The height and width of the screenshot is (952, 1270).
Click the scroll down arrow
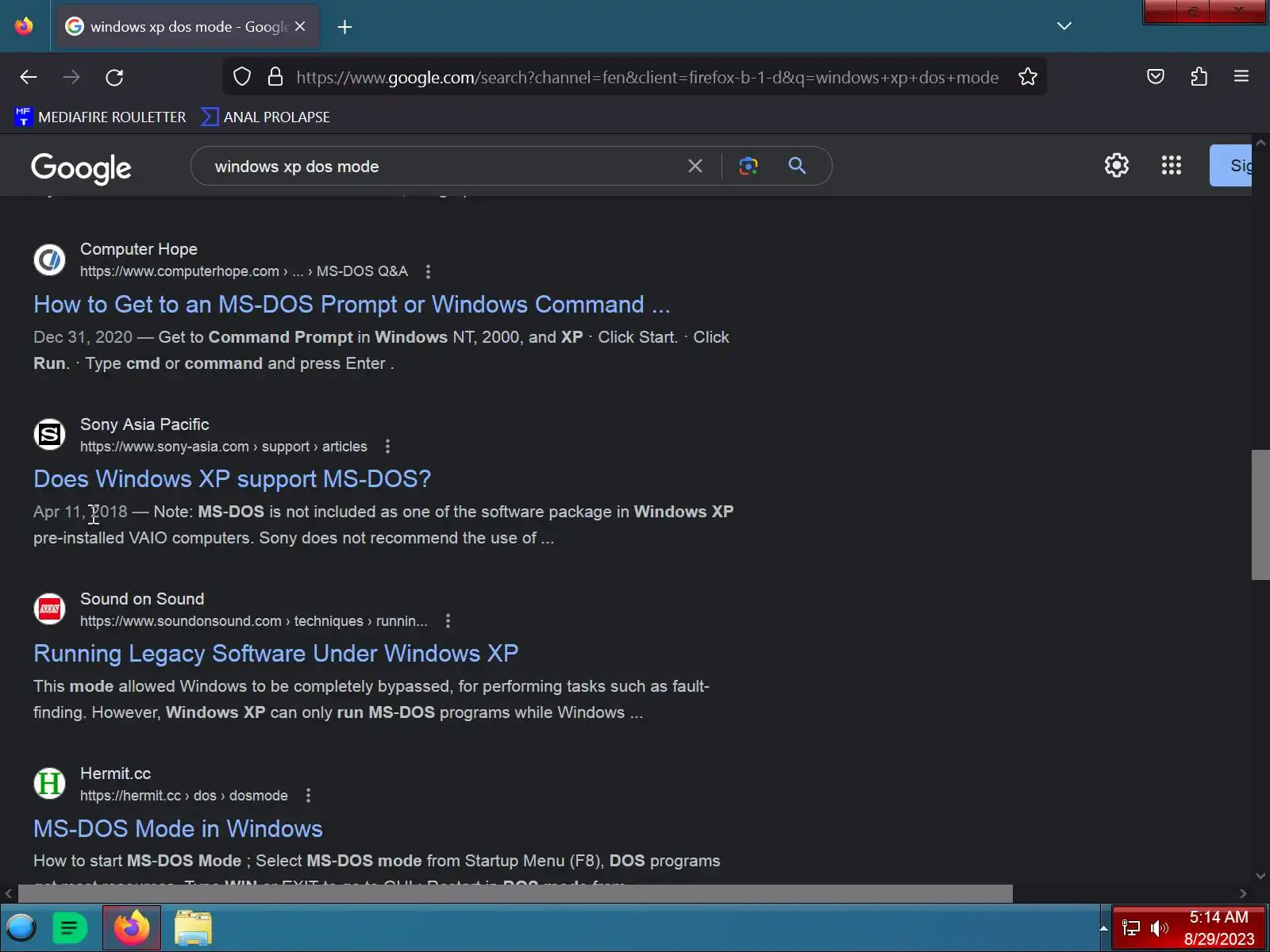(1260, 876)
